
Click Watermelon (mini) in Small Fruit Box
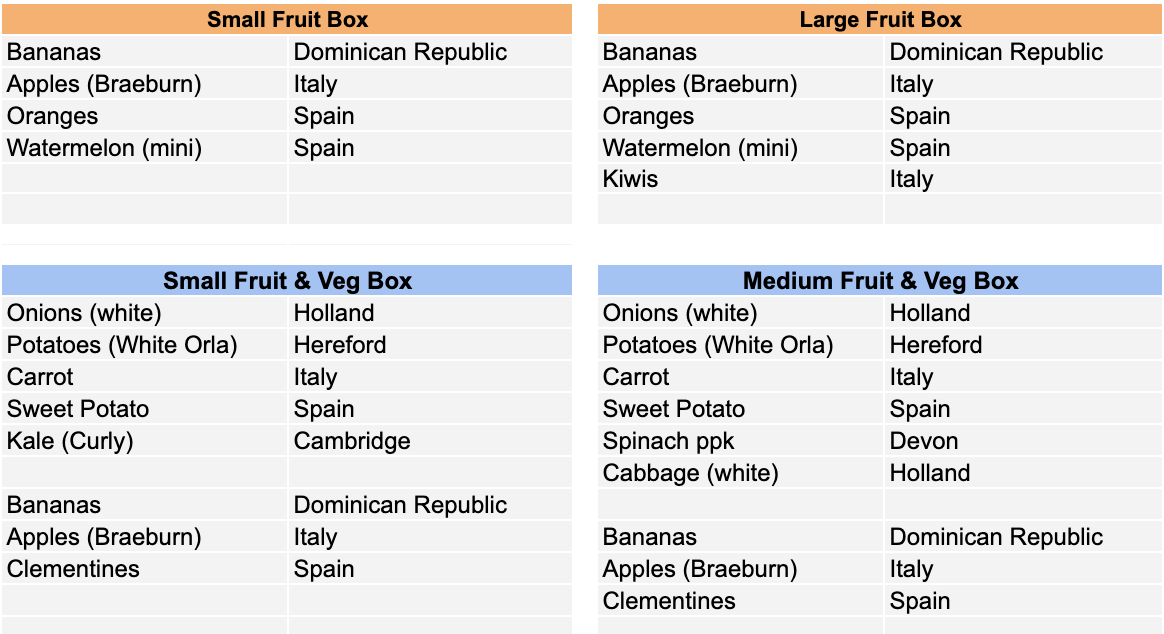tap(145, 148)
